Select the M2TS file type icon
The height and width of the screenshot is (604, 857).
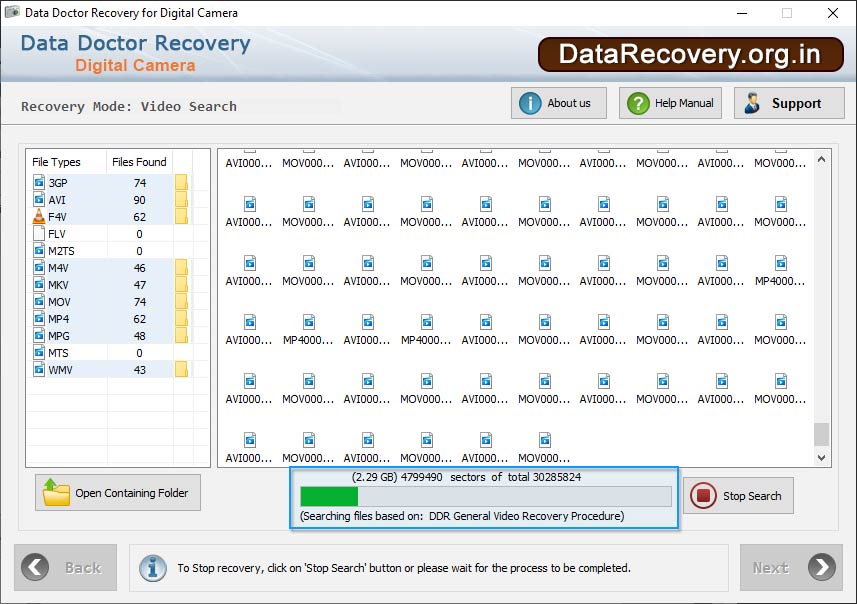(39, 250)
